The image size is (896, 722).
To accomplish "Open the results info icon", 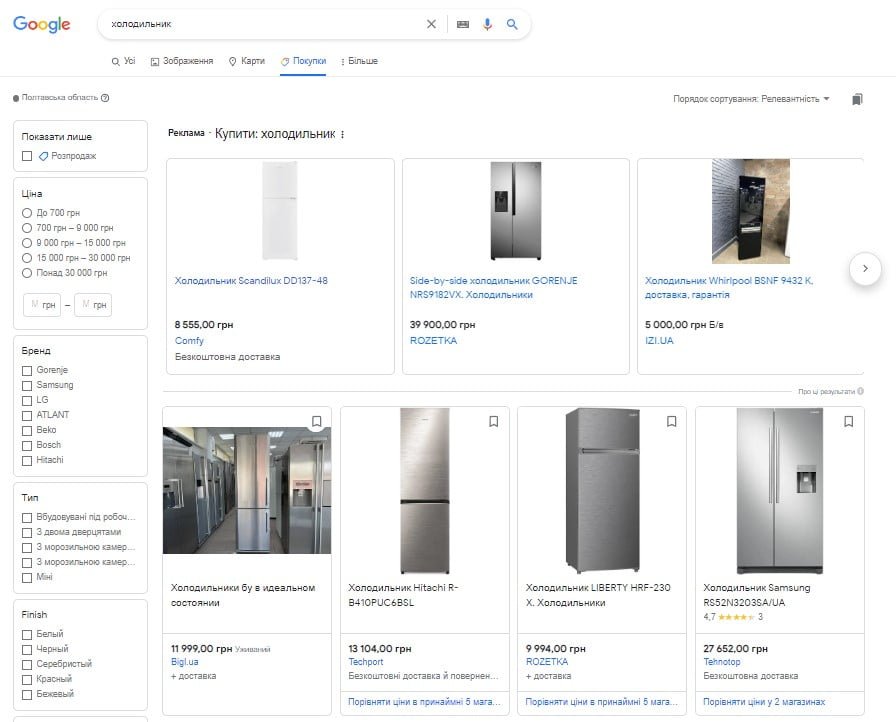I will (861, 391).
